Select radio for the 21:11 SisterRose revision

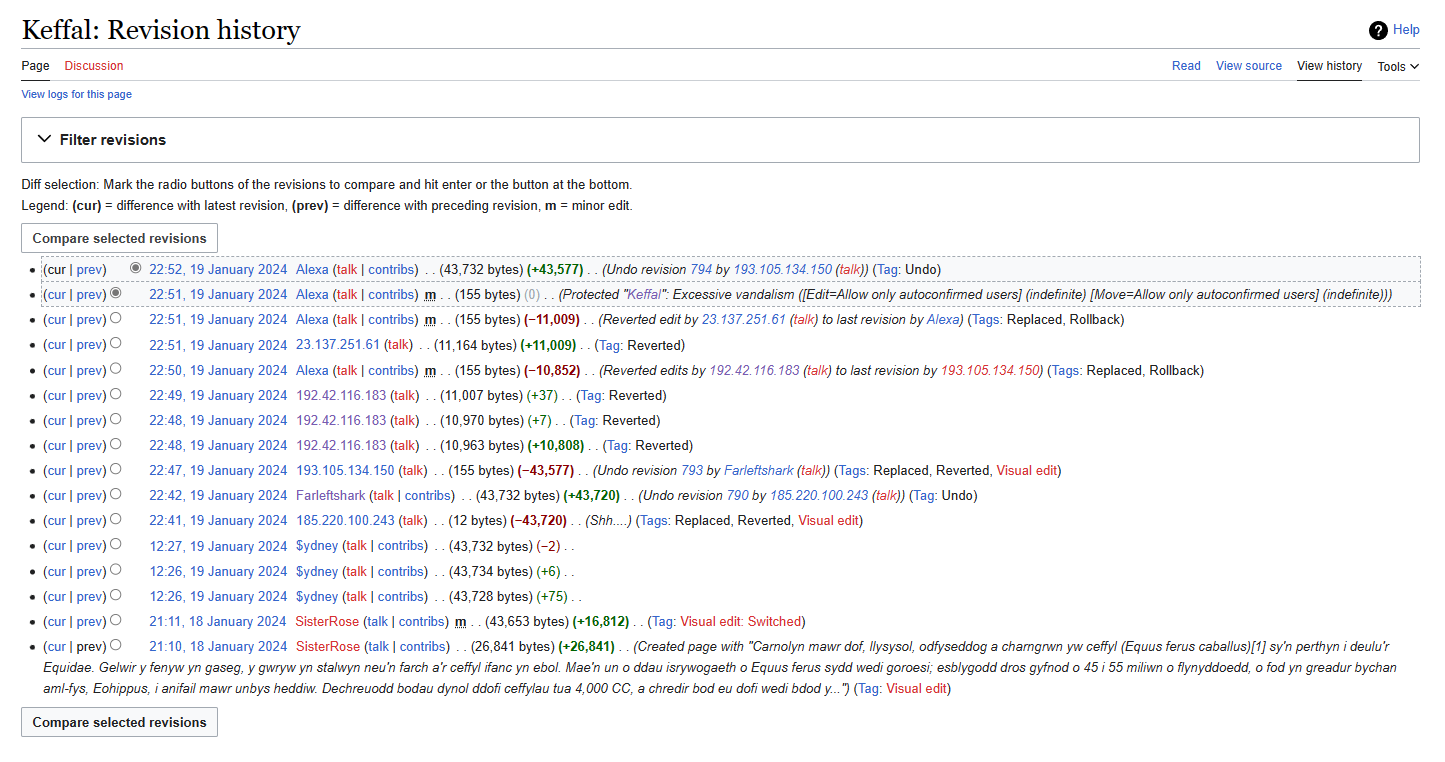click(116, 620)
